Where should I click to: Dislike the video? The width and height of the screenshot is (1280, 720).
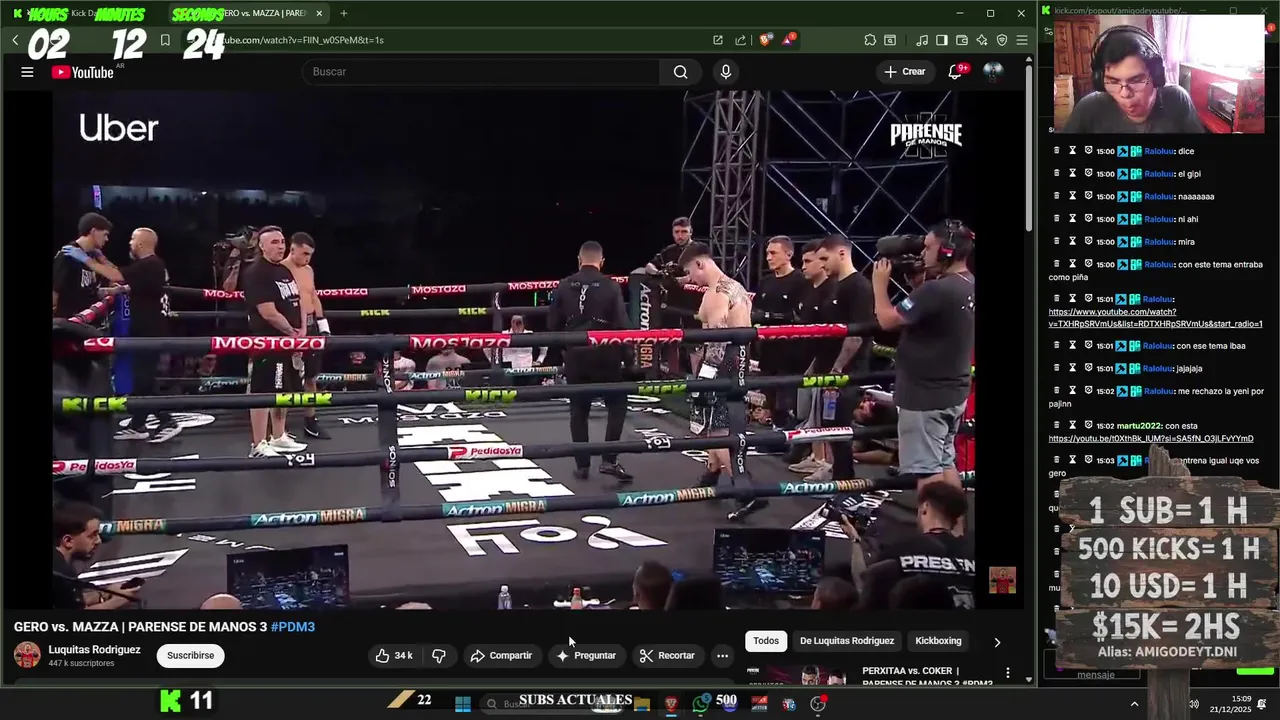[x=438, y=656]
